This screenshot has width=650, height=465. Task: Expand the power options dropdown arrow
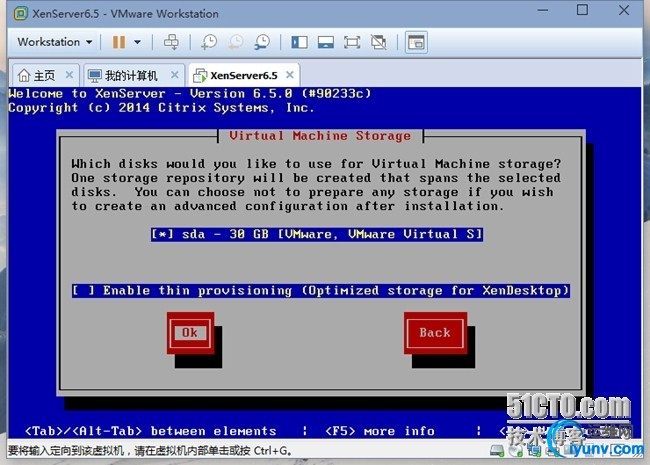pos(137,42)
